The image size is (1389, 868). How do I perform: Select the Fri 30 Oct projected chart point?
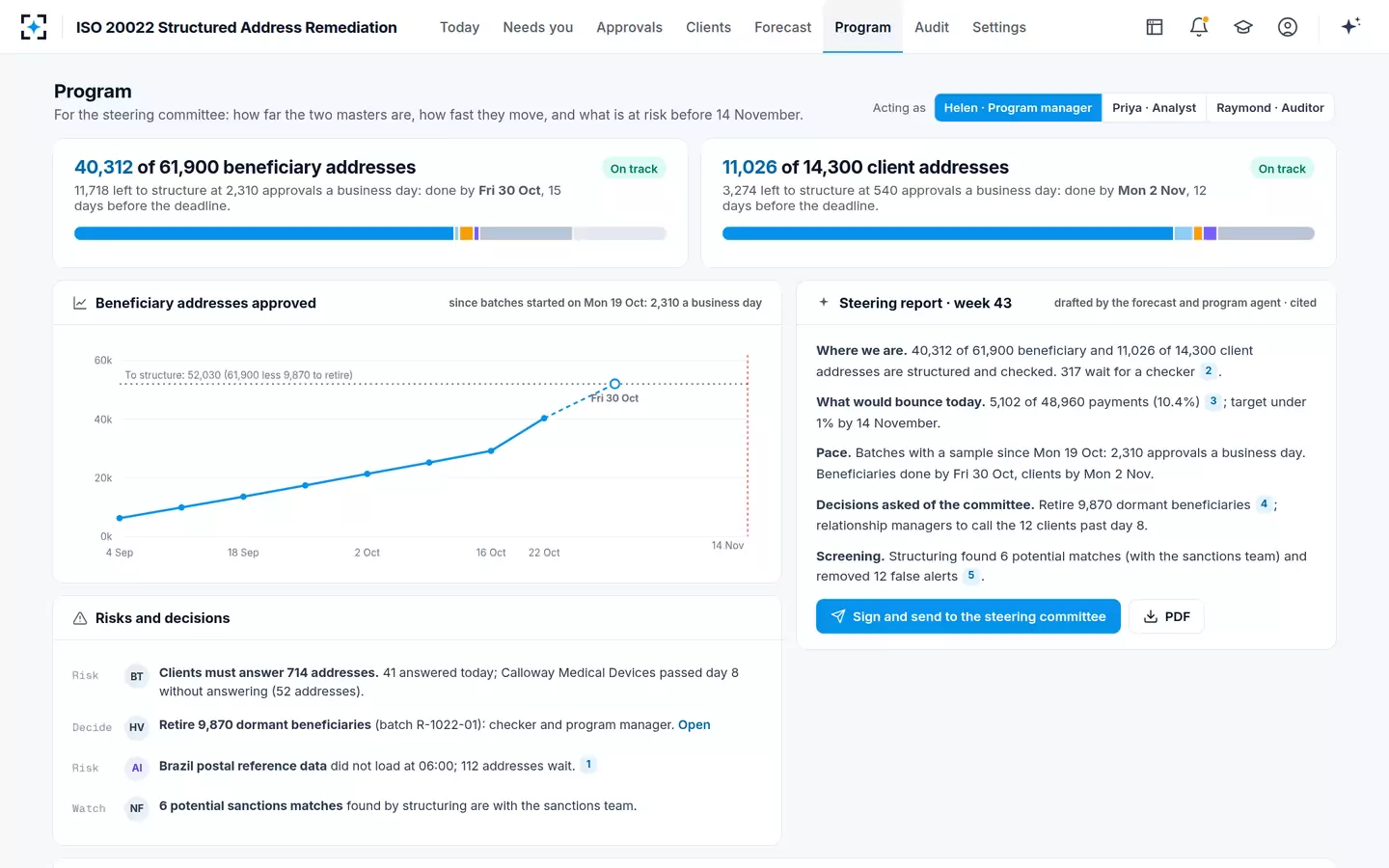[x=614, y=384]
